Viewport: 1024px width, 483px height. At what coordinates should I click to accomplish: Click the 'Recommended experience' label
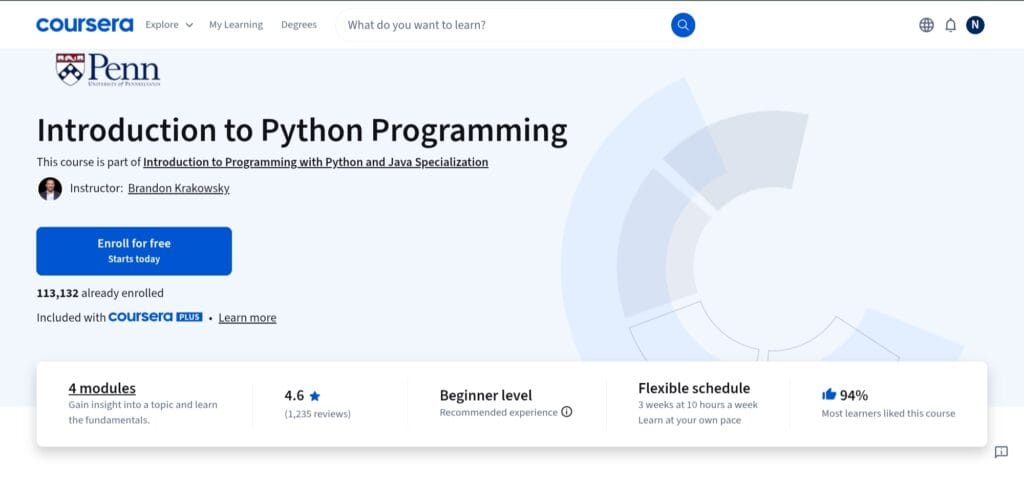pyautogui.click(x=499, y=413)
